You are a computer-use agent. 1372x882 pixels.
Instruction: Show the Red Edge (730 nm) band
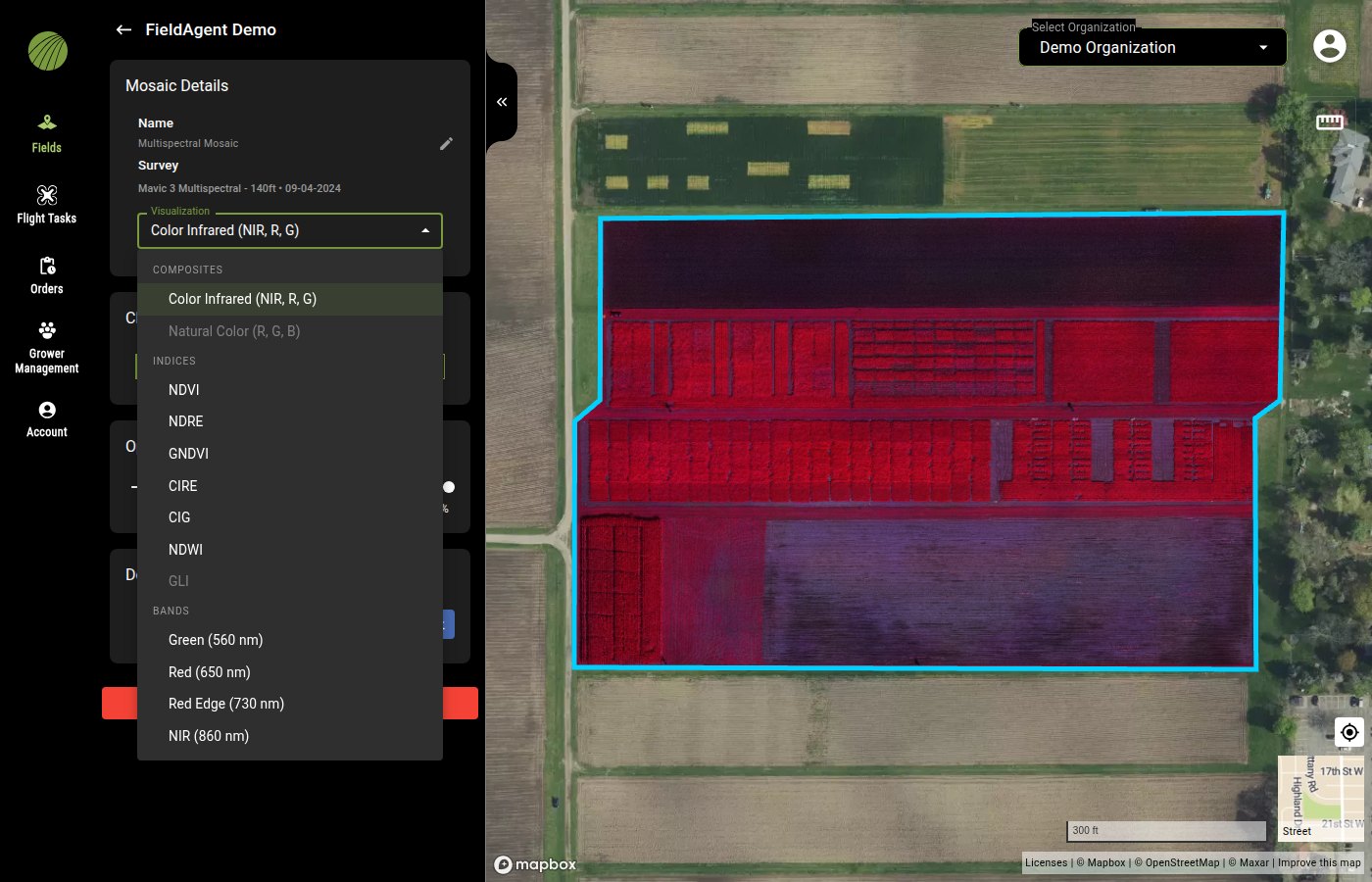(x=290, y=704)
